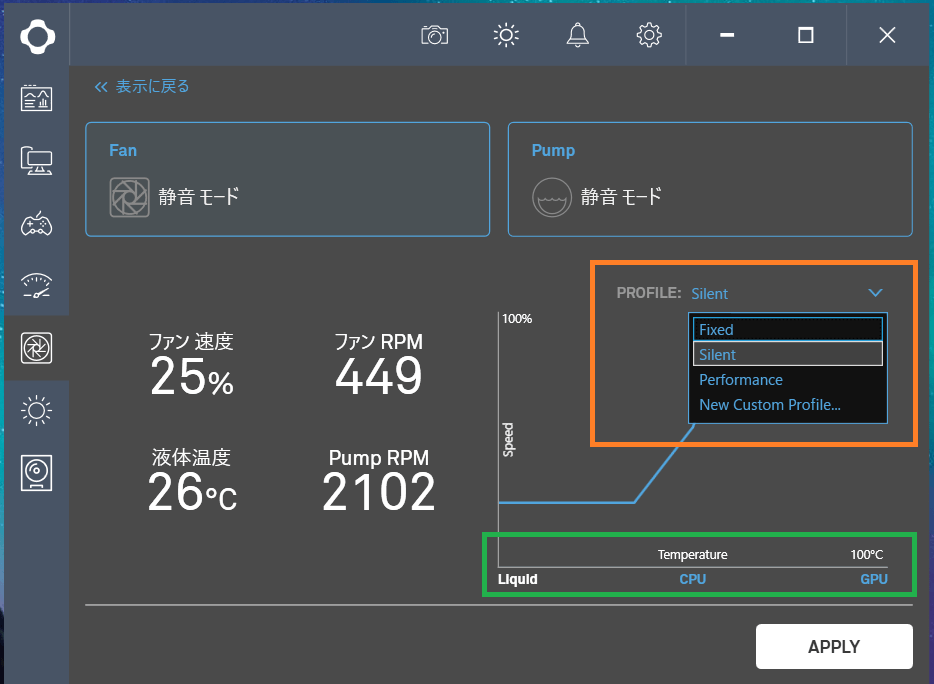Image resolution: width=934 pixels, height=684 pixels.
Task: Click the fan icon in the Fan card
Action: (x=129, y=197)
